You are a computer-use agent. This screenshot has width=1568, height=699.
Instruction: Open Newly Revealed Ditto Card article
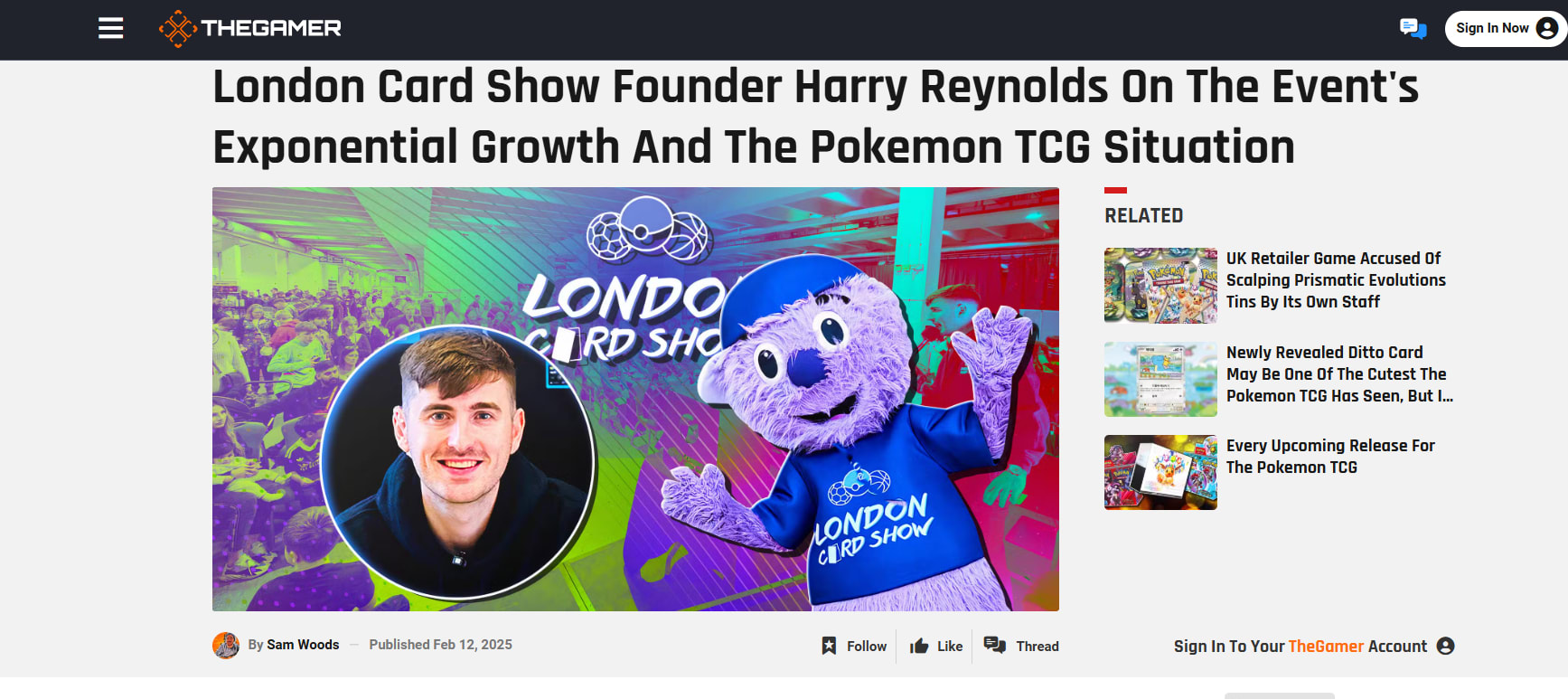(1339, 374)
